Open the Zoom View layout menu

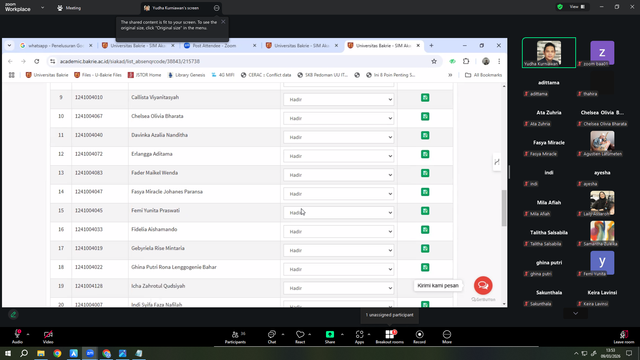pyautogui.click(x=577, y=7)
